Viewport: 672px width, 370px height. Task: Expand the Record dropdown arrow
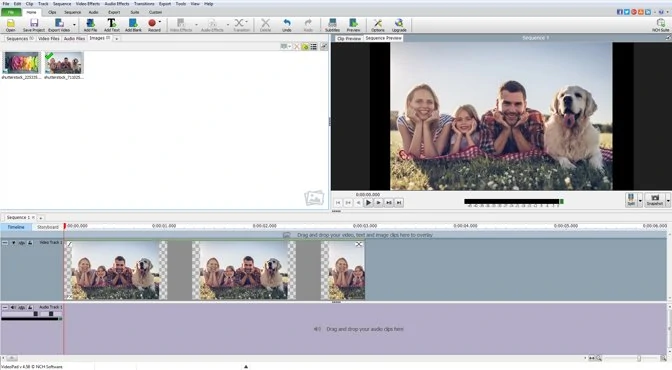[160, 22]
